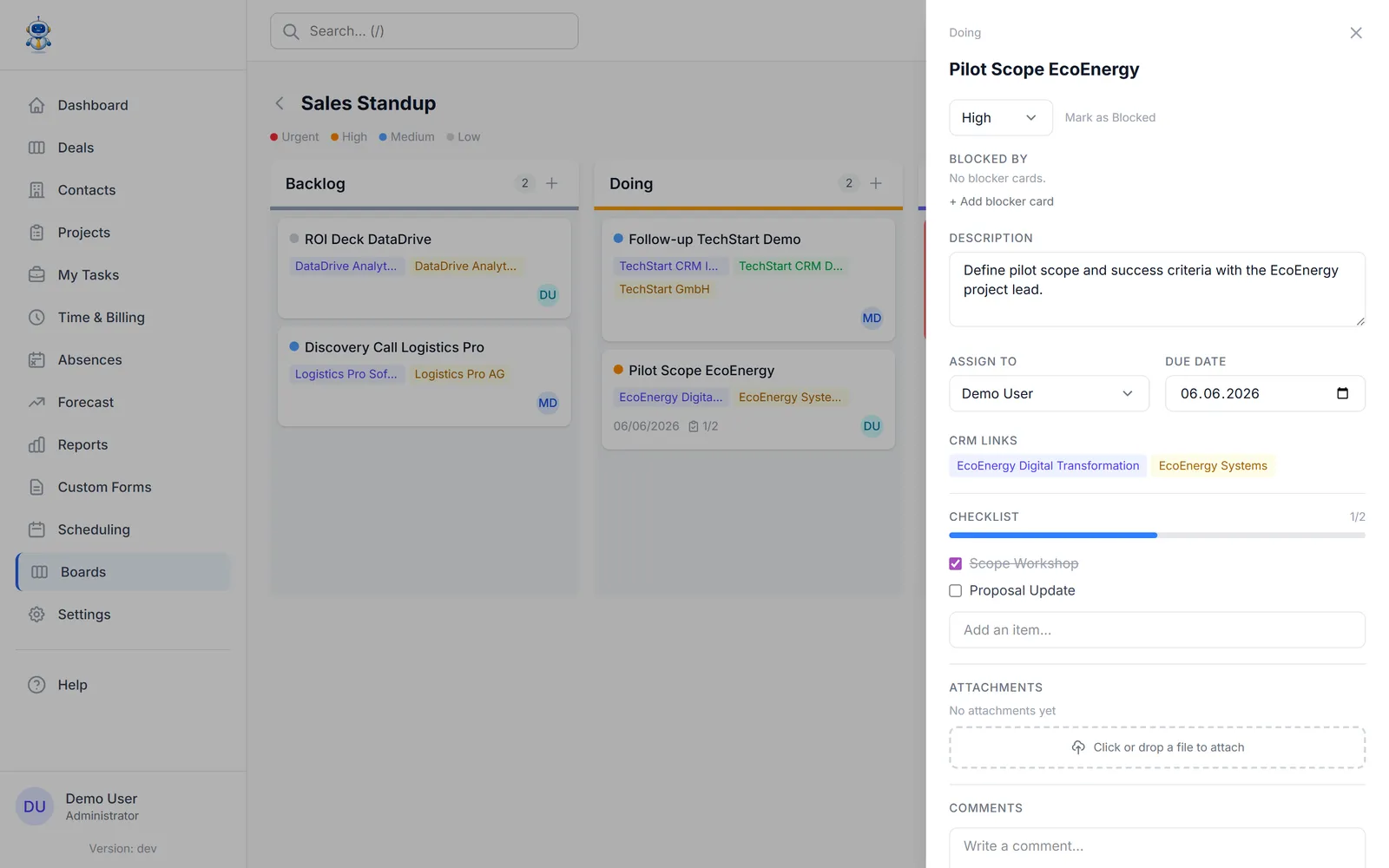This screenshot has height=868, width=1389.
Task: Click the Write a comment field
Action: 1157,847
